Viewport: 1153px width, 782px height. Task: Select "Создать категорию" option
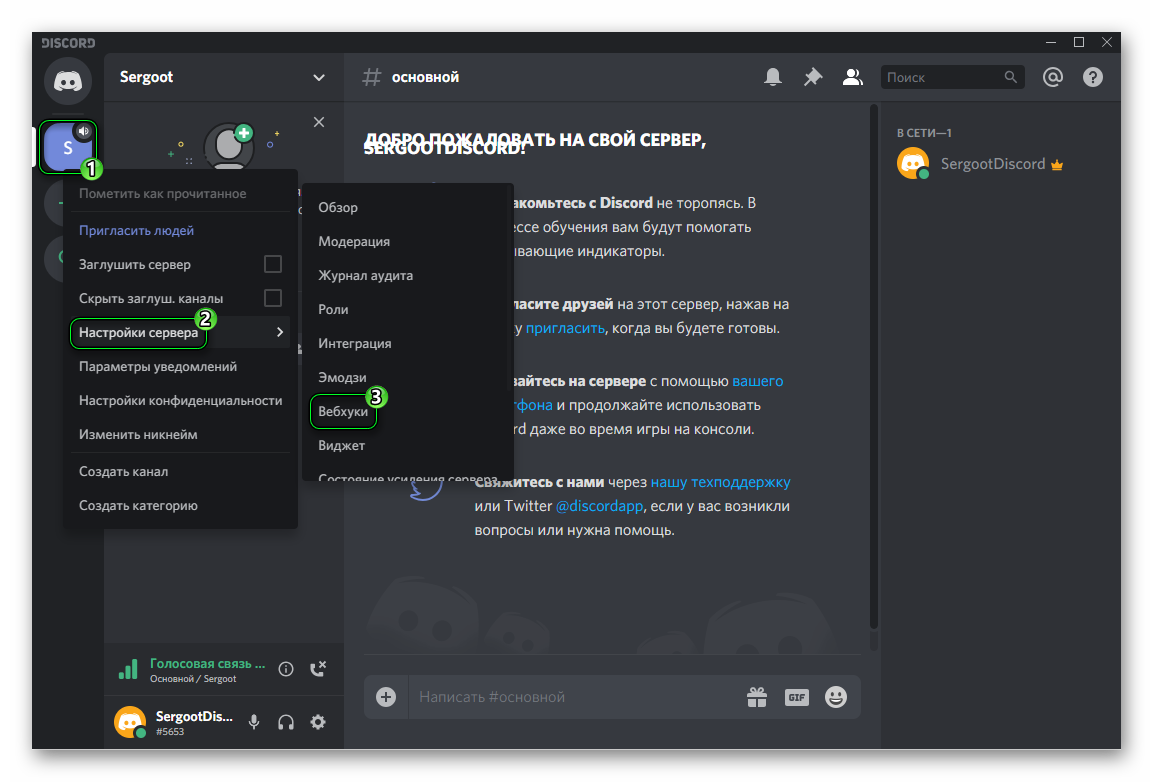[180, 505]
